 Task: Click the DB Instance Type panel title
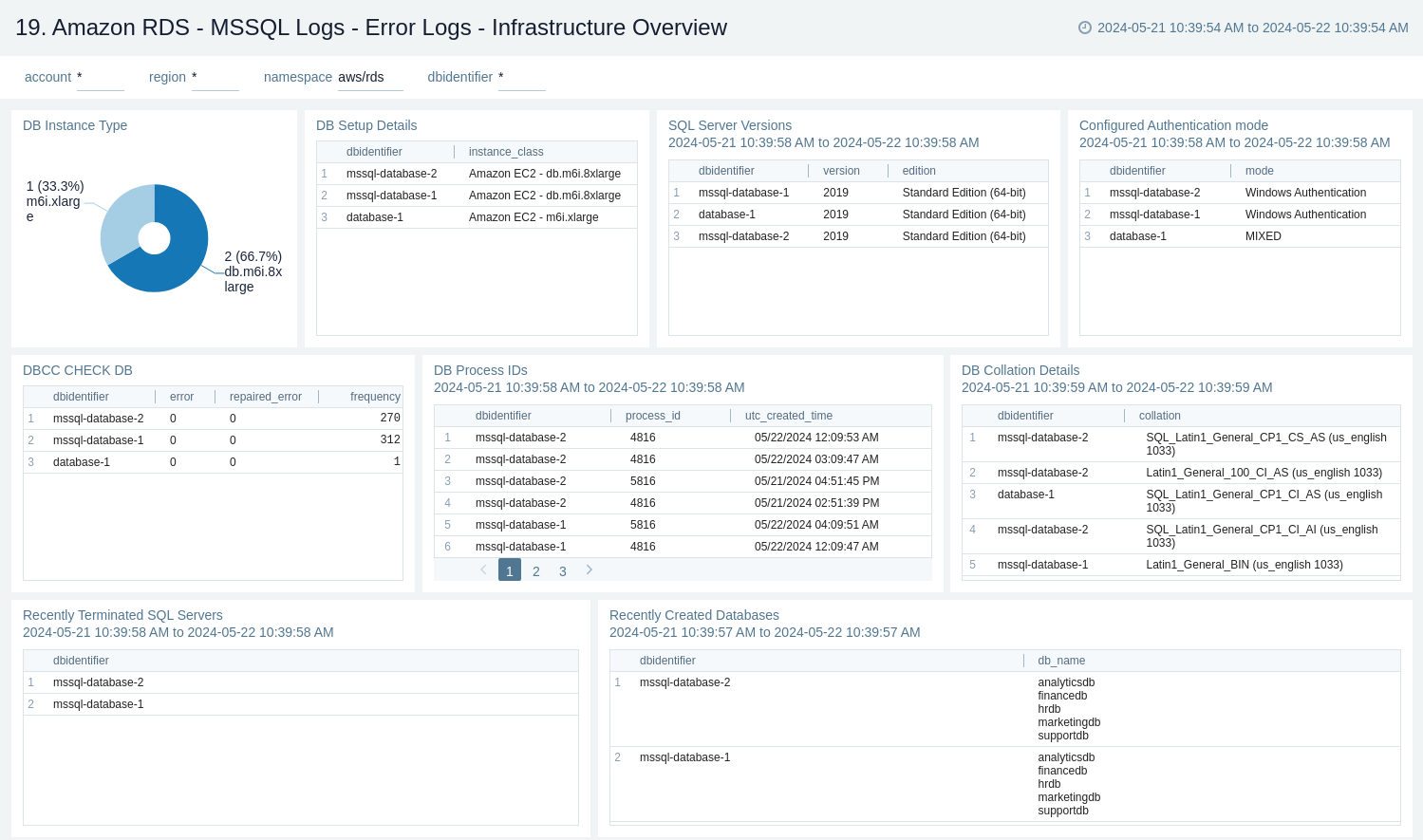click(x=75, y=125)
